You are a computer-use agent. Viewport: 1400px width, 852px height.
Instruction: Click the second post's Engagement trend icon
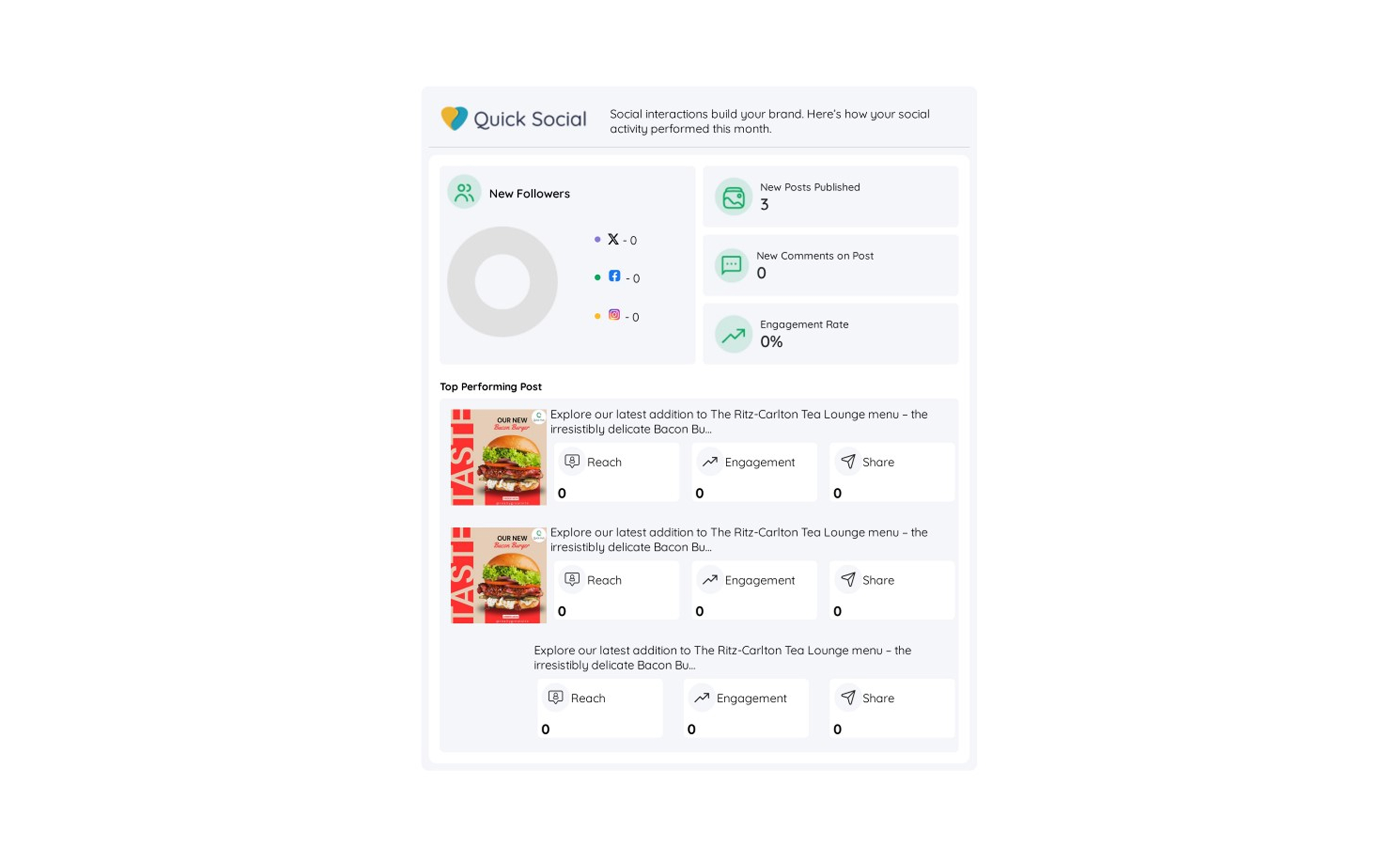click(710, 580)
